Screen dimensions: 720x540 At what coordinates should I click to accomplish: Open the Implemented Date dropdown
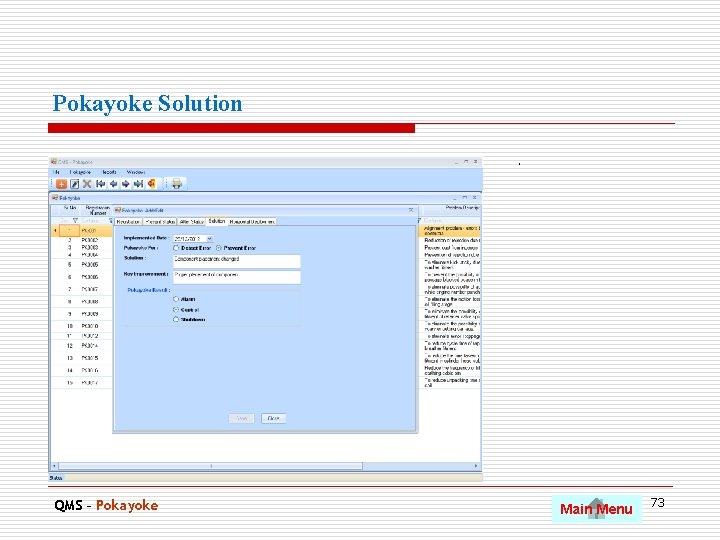[209, 239]
